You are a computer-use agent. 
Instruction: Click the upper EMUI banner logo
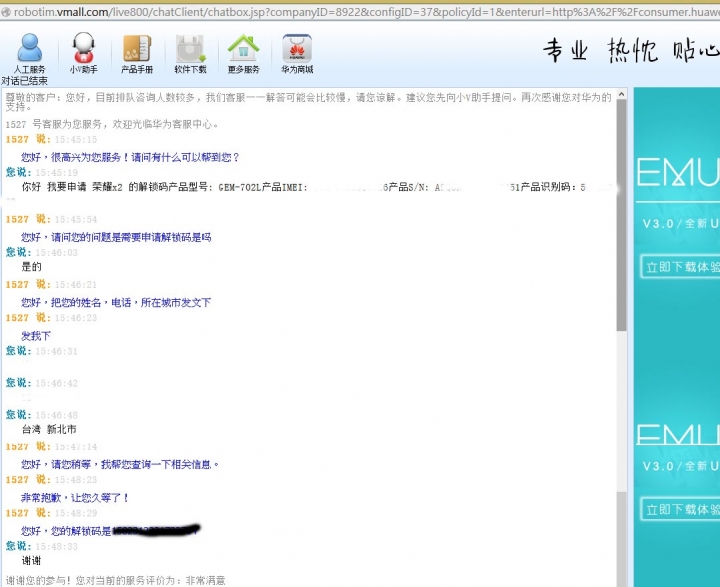pyautogui.click(x=678, y=172)
